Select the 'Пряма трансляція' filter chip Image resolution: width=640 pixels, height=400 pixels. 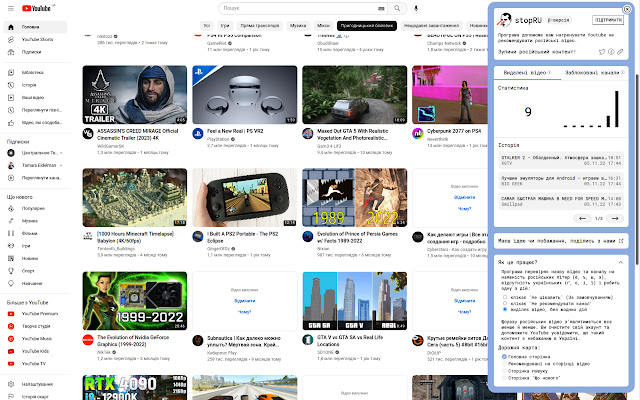pyautogui.click(x=260, y=26)
